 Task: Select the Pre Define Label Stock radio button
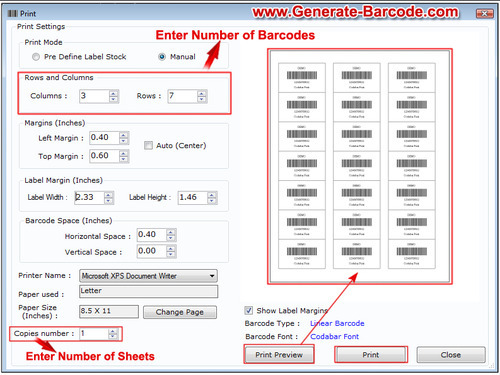coord(36,57)
